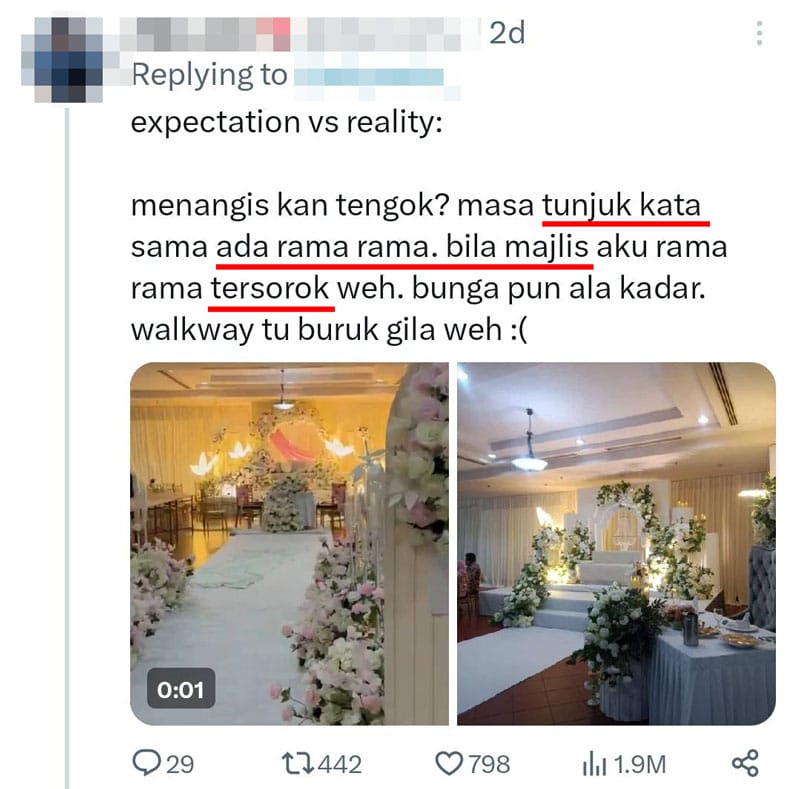800x789 pixels.
Task: Play the video thumbnail of the pink floral walkway
Action: [289, 544]
